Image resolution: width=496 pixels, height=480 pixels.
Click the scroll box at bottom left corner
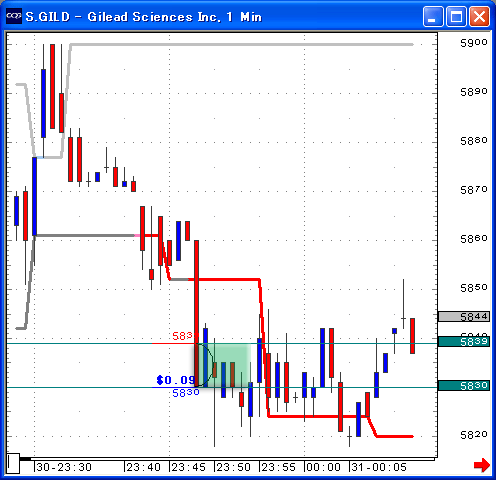tap(13, 463)
